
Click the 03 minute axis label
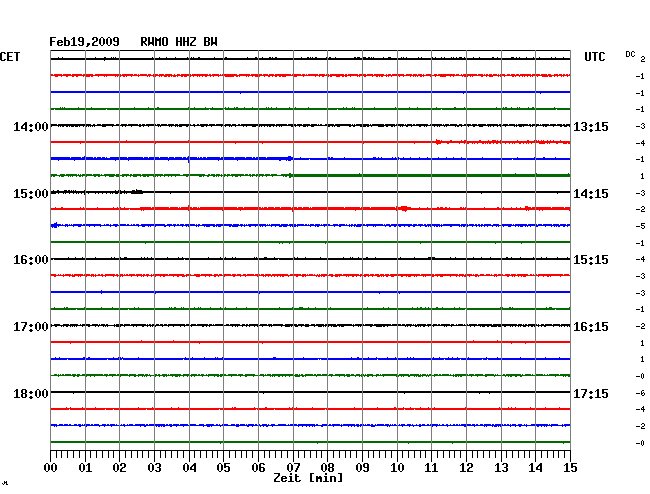point(154,467)
